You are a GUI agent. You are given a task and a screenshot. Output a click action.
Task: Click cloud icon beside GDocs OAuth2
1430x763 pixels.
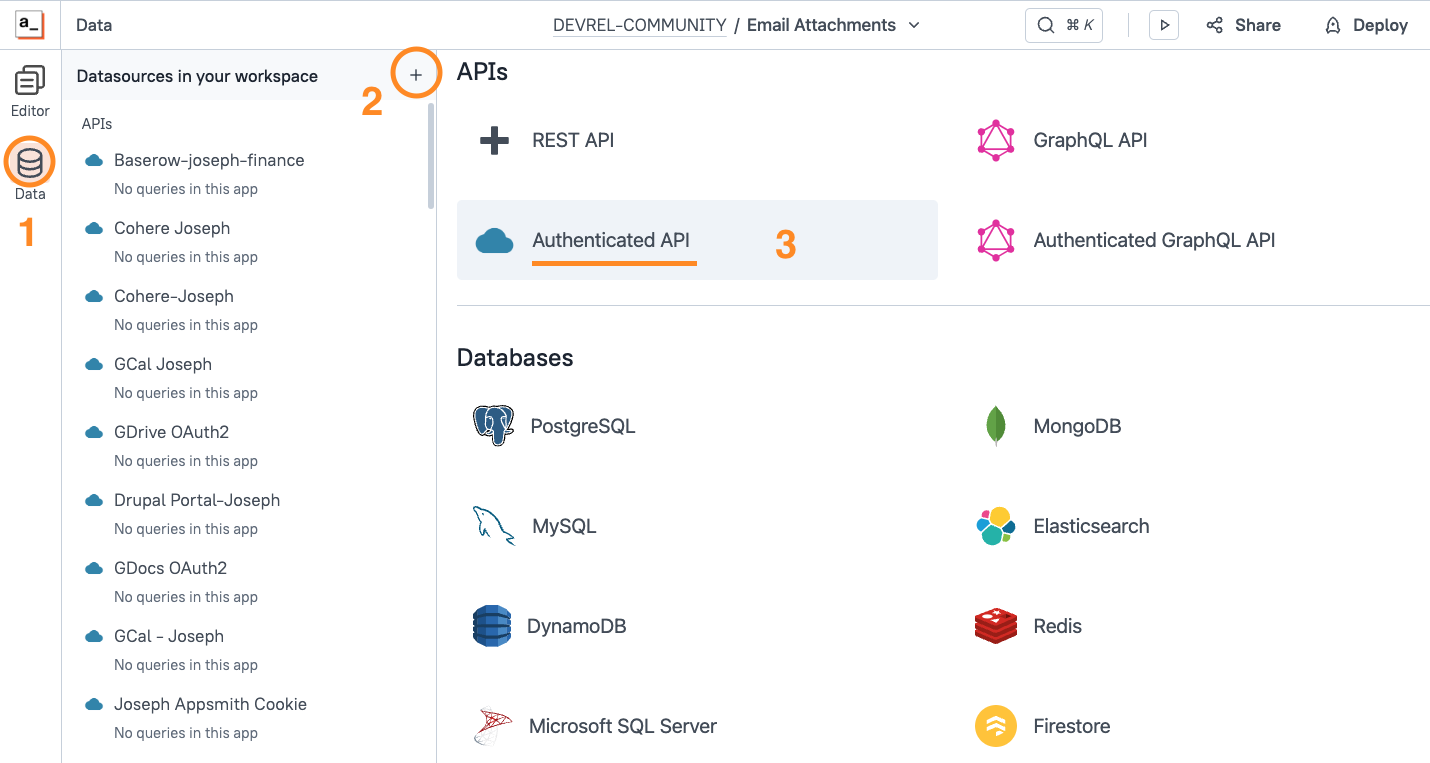pyautogui.click(x=94, y=568)
